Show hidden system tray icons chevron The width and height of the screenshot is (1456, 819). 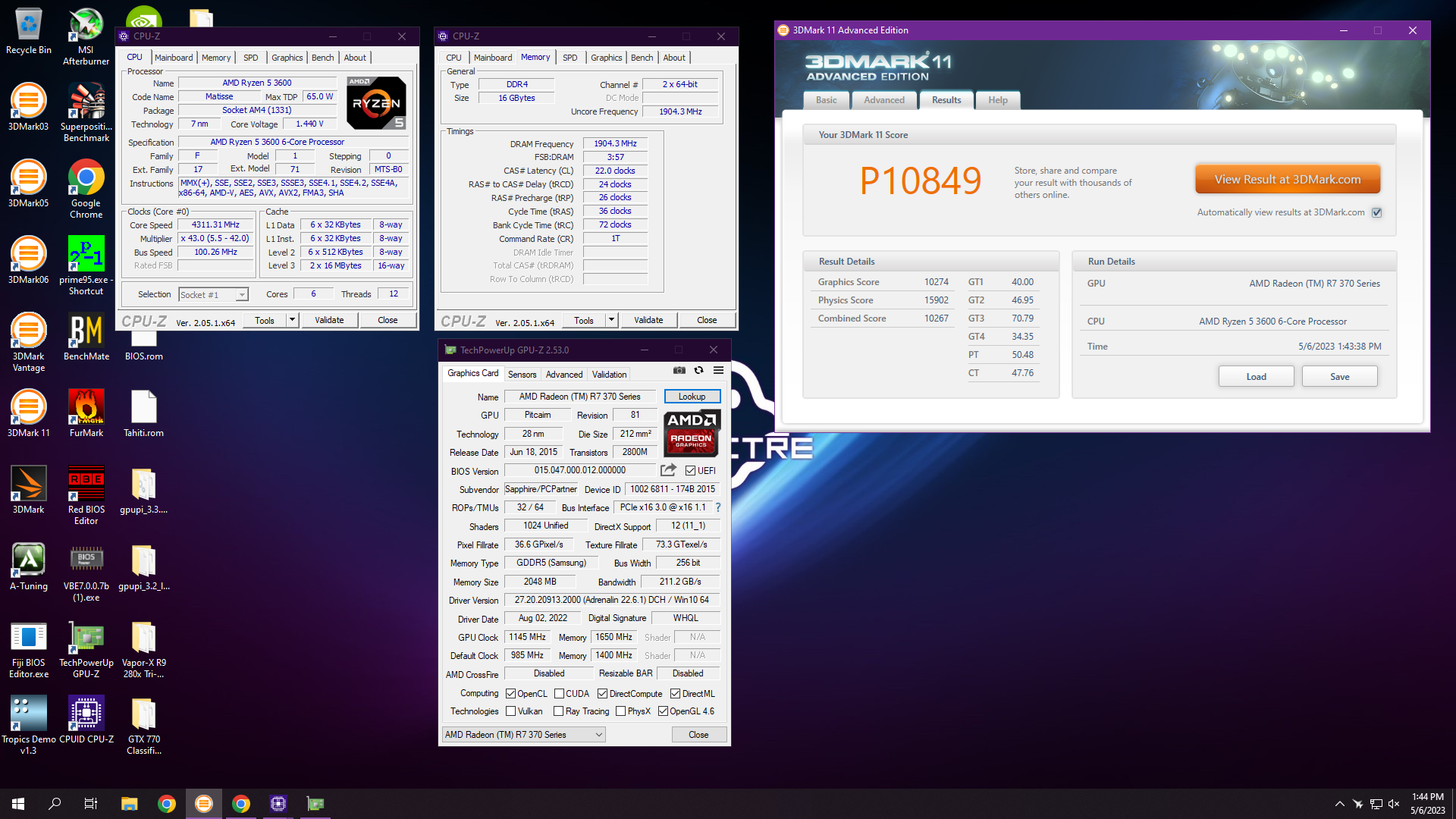(1339, 804)
